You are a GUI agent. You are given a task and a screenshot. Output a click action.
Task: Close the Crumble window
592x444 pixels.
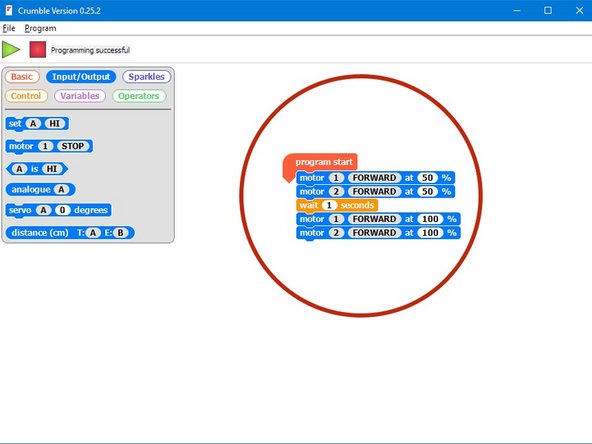580,10
